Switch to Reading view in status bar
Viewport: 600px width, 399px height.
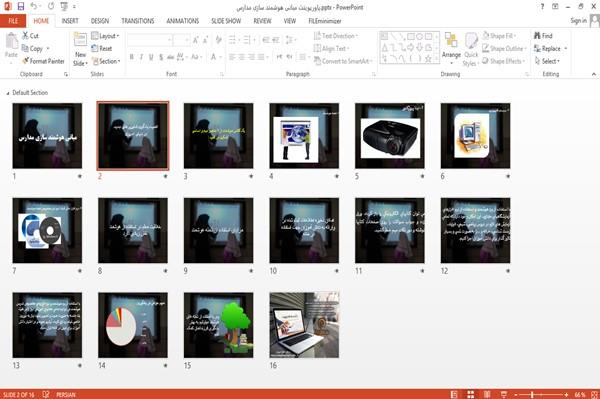click(487, 394)
